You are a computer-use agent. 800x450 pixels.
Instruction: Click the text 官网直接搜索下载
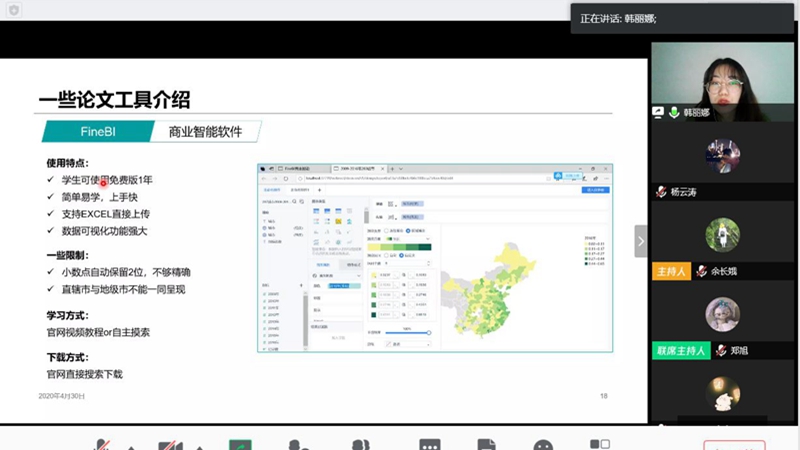coord(85,374)
